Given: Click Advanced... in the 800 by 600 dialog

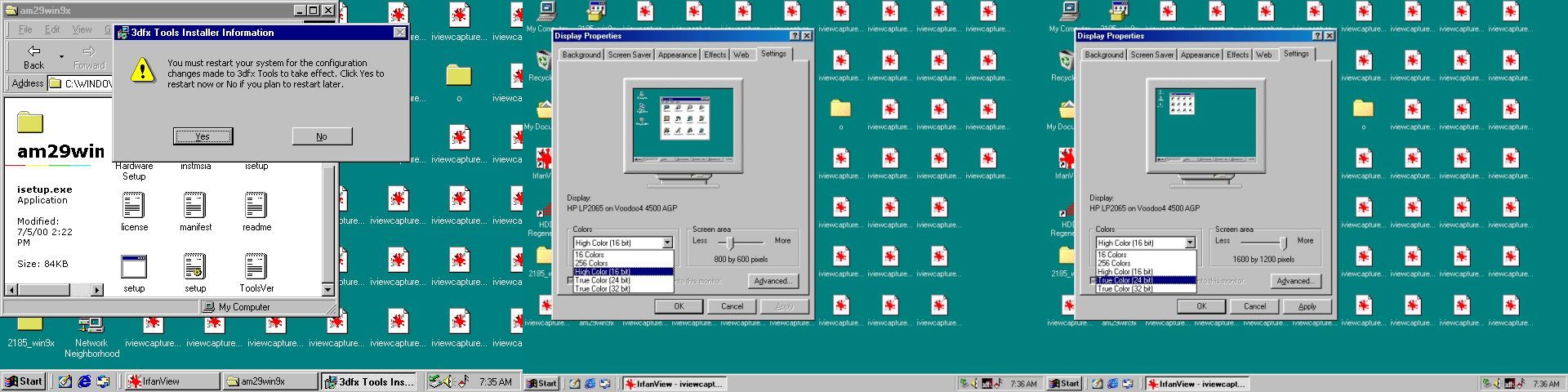Looking at the screenshot, I should (772, 281).
